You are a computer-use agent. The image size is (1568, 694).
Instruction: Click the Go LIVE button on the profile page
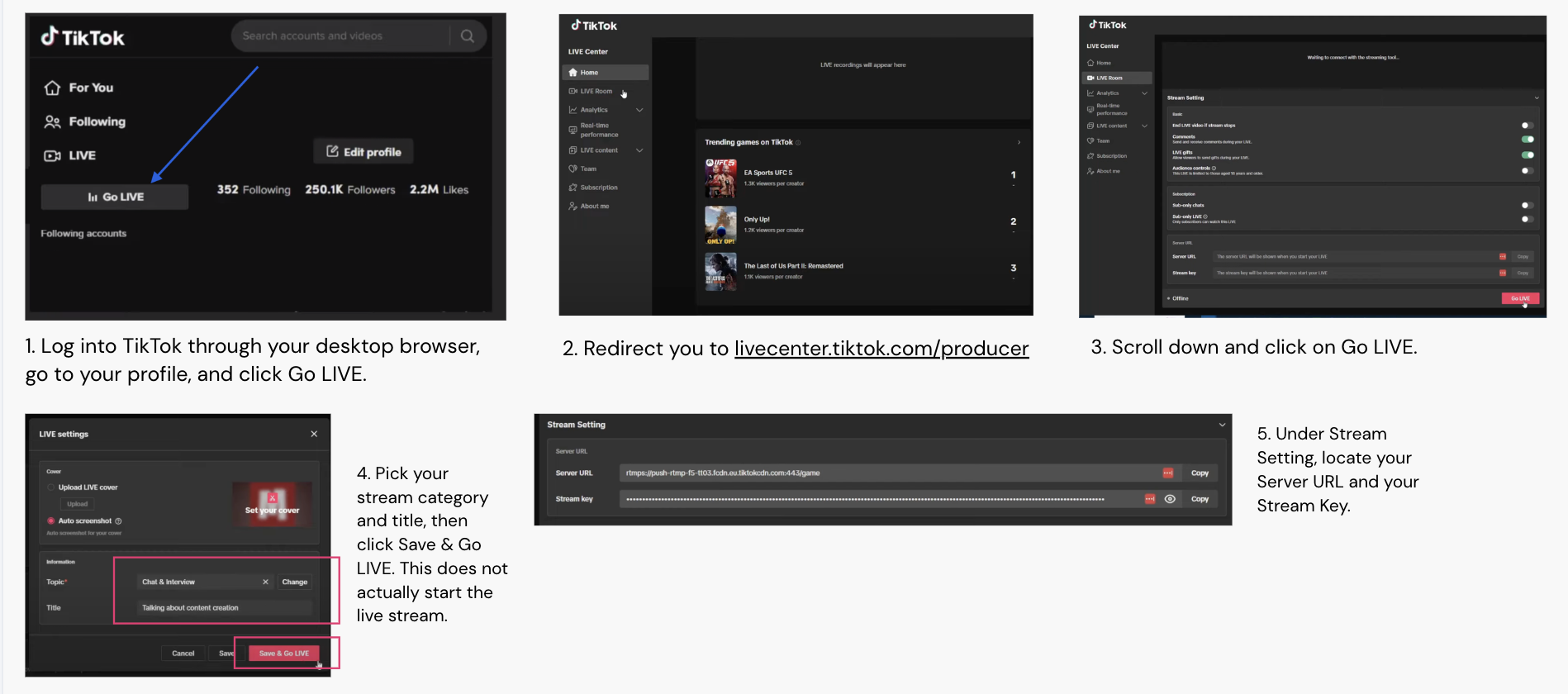tap(115, 197)
